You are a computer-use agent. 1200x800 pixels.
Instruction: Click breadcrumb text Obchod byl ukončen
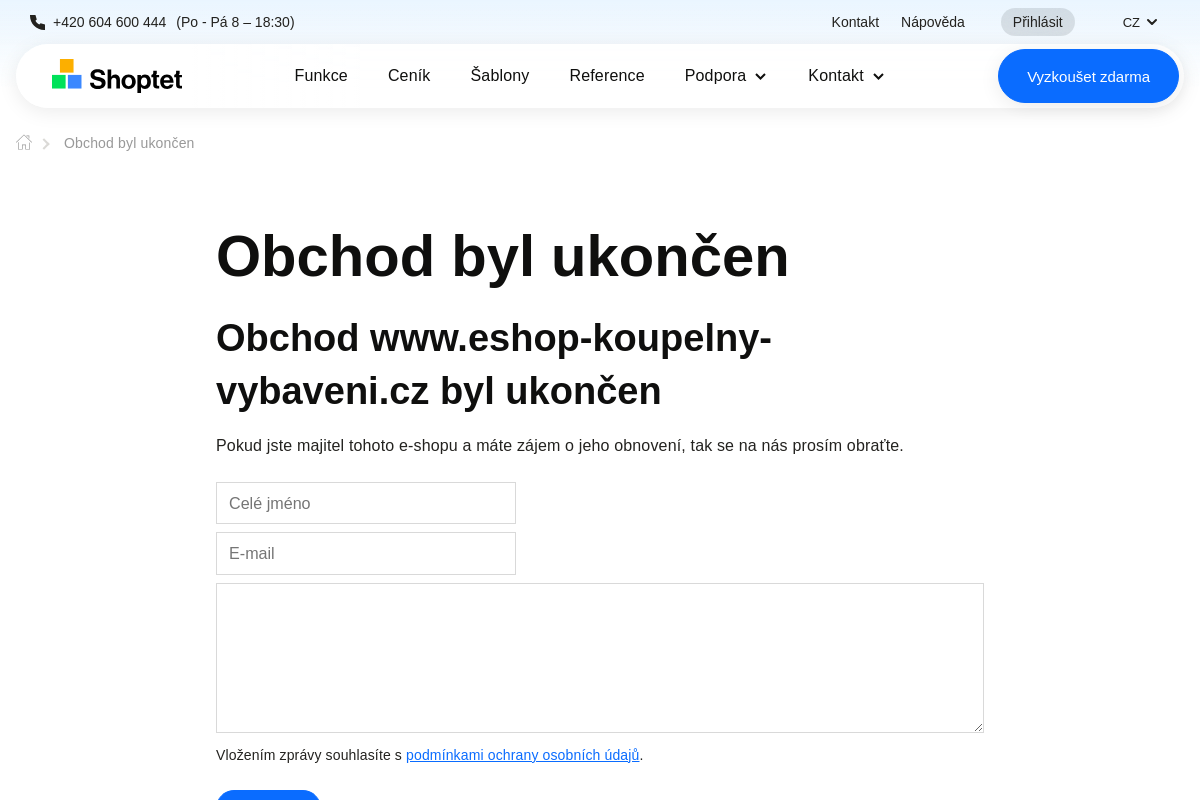pos(129,143)
